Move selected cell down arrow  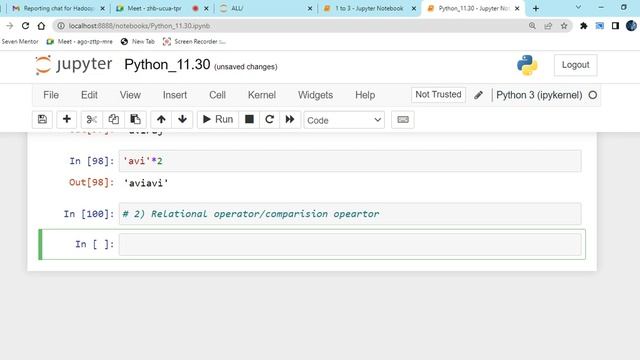tap(182, 120)
